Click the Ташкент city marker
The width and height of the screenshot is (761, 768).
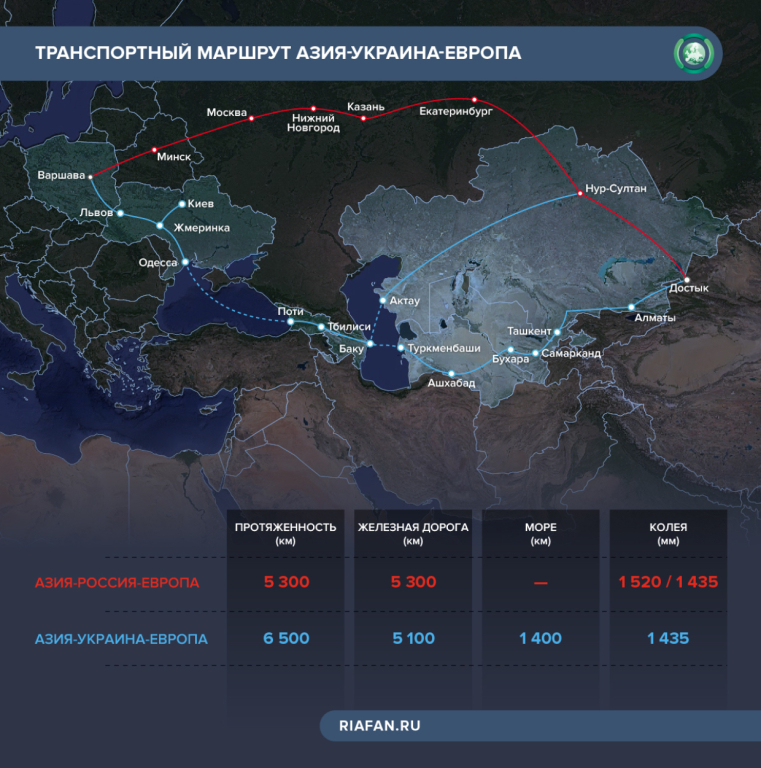pyautogui.click(x=558, y=331)
